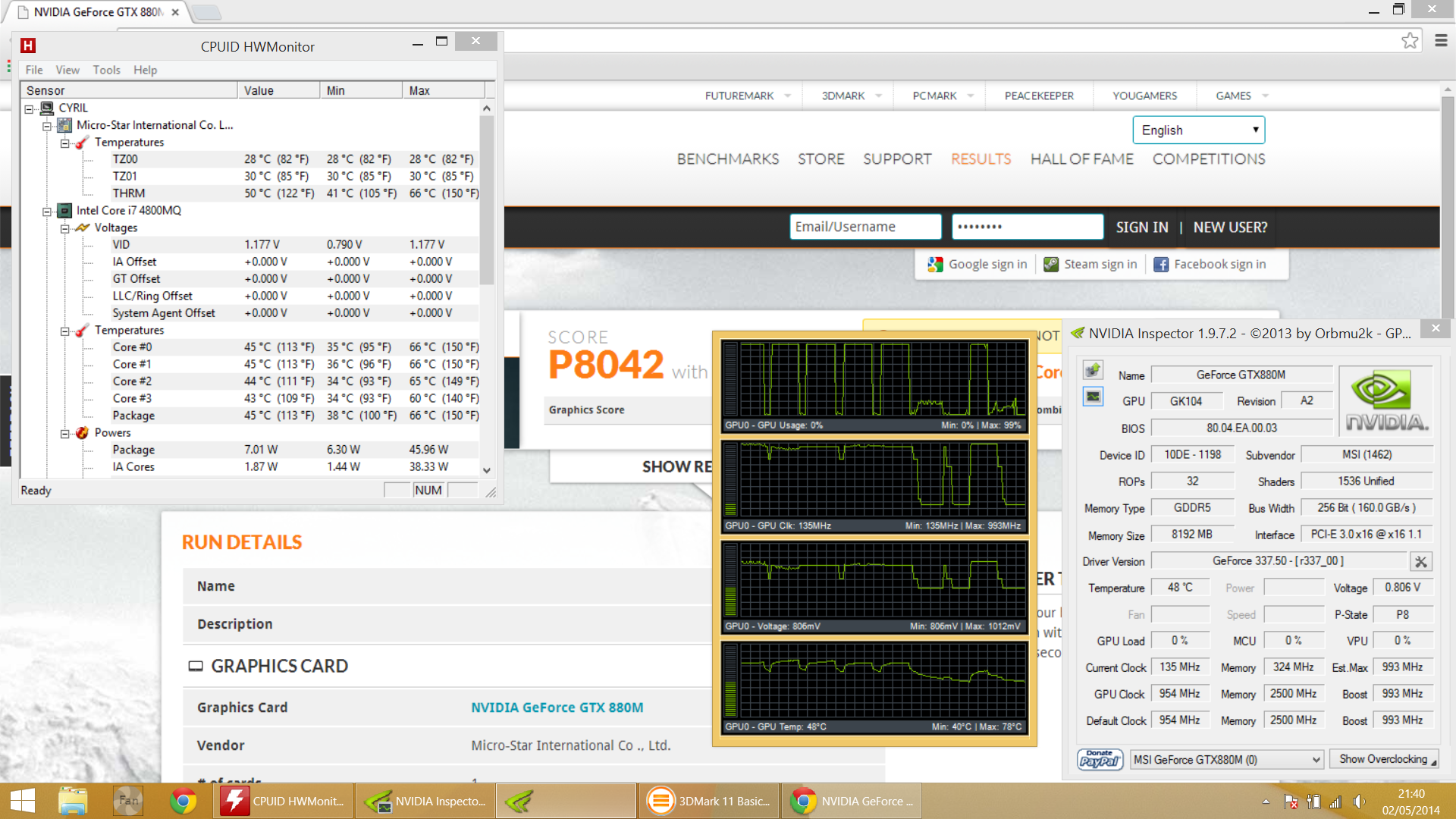Collapse the Voltages tree node

tap(65, 228)
